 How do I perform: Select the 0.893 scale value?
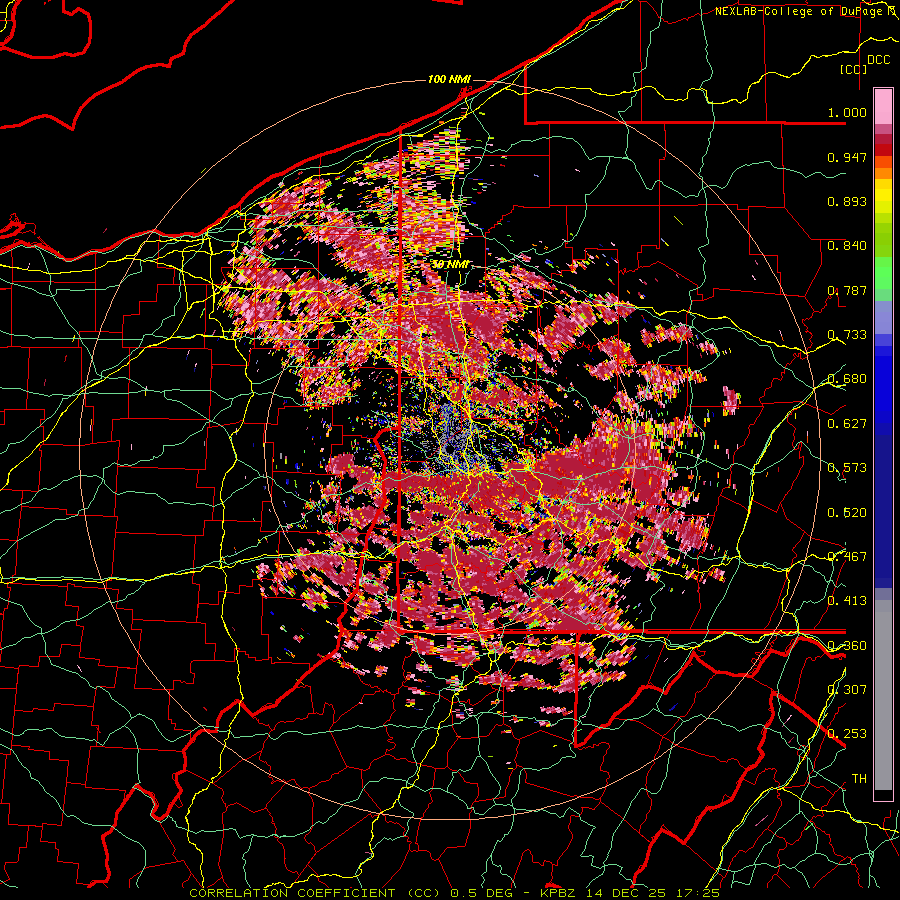point(847,201)
